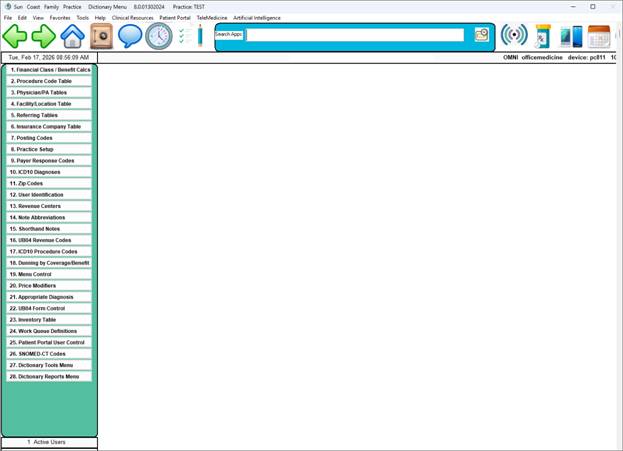Open the checklist with pencil icon

(x=190, y=37)
